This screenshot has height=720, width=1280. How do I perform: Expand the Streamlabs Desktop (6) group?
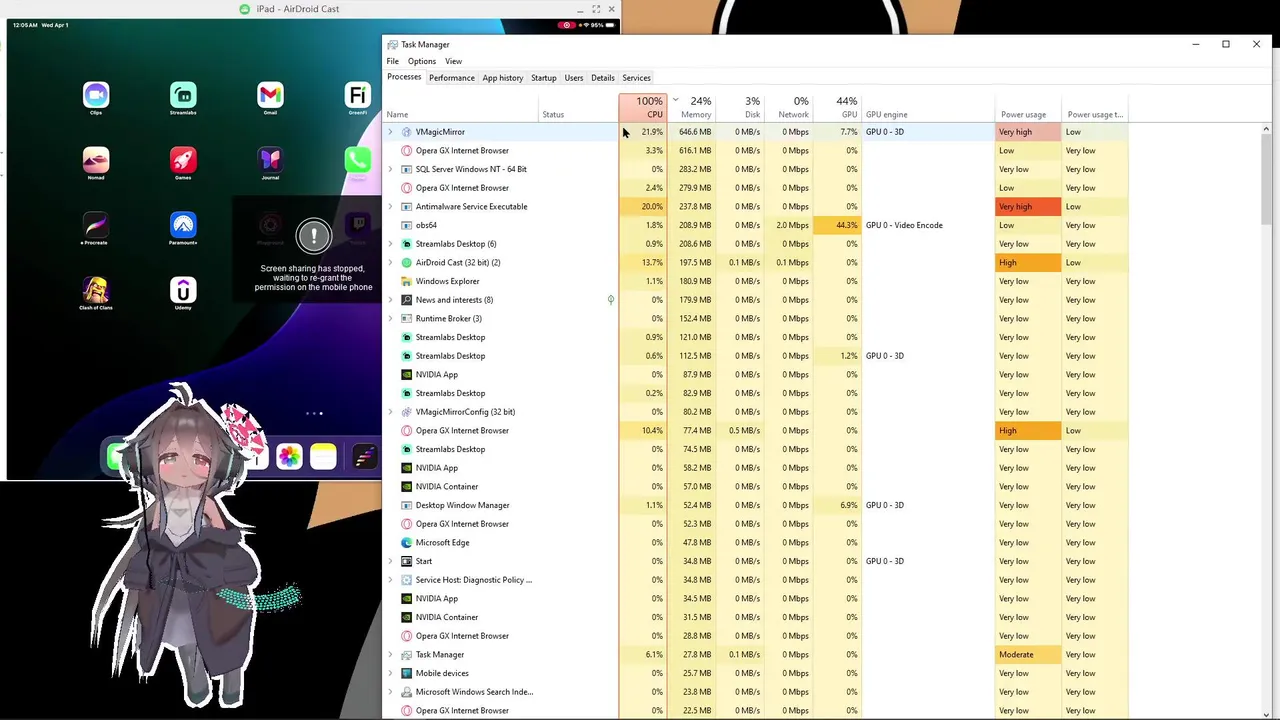click(x=390, y=244)
